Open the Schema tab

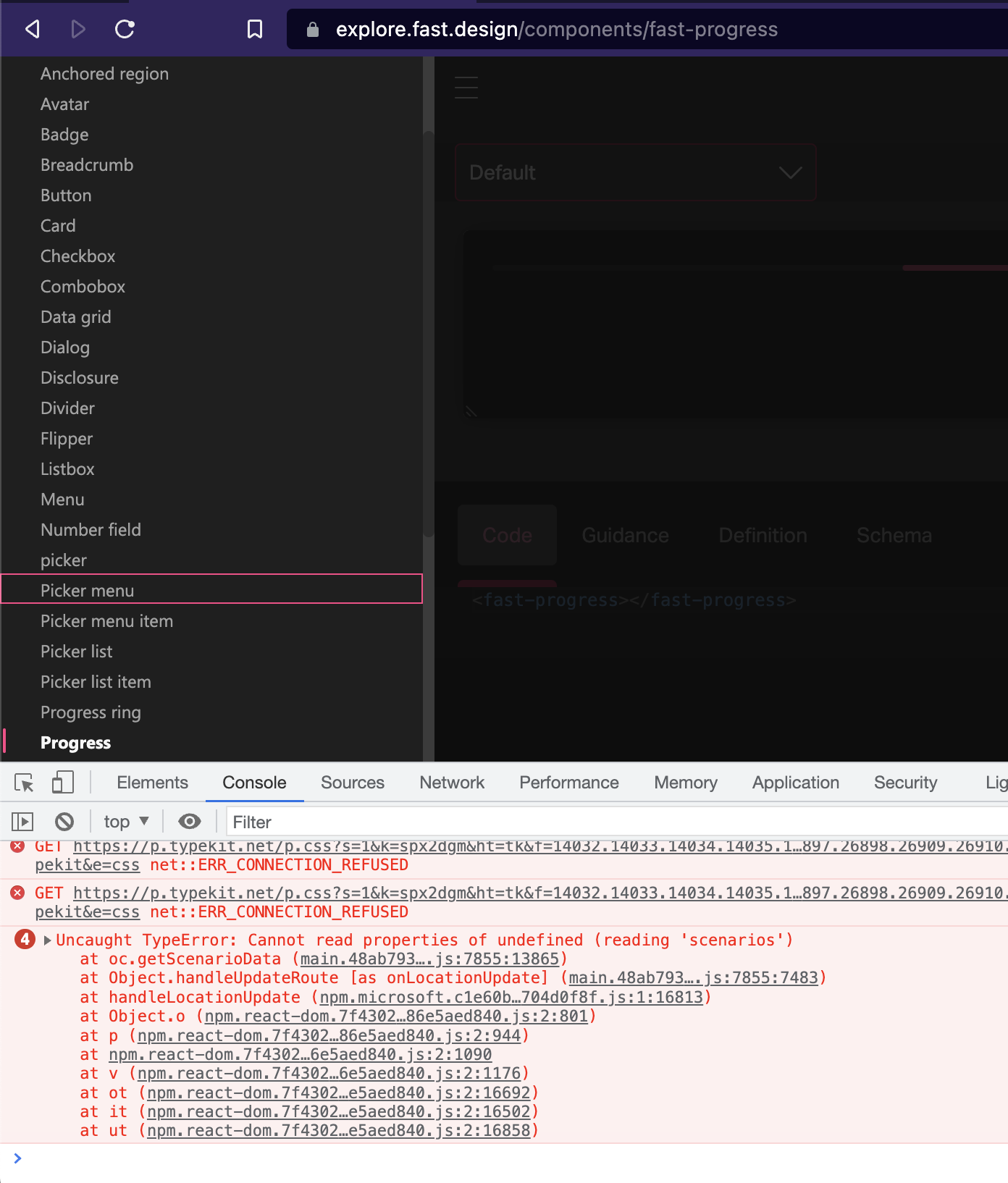pyautogui.click(x=894, y=535)
